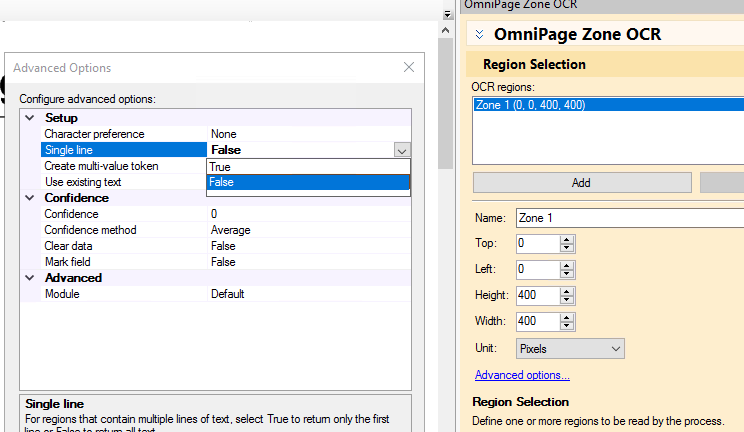Select the Use existing text row

tap(125, 182)
